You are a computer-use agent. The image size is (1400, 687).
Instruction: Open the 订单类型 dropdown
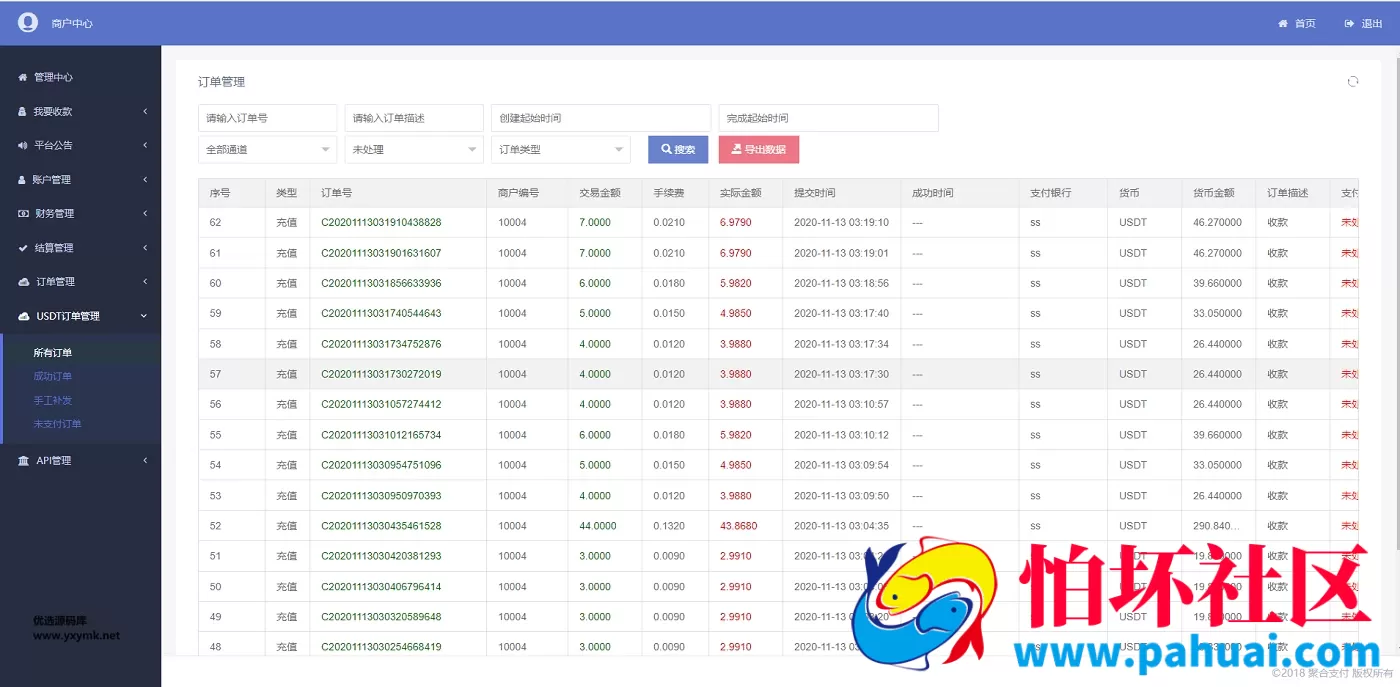click(x=561, y=149)
